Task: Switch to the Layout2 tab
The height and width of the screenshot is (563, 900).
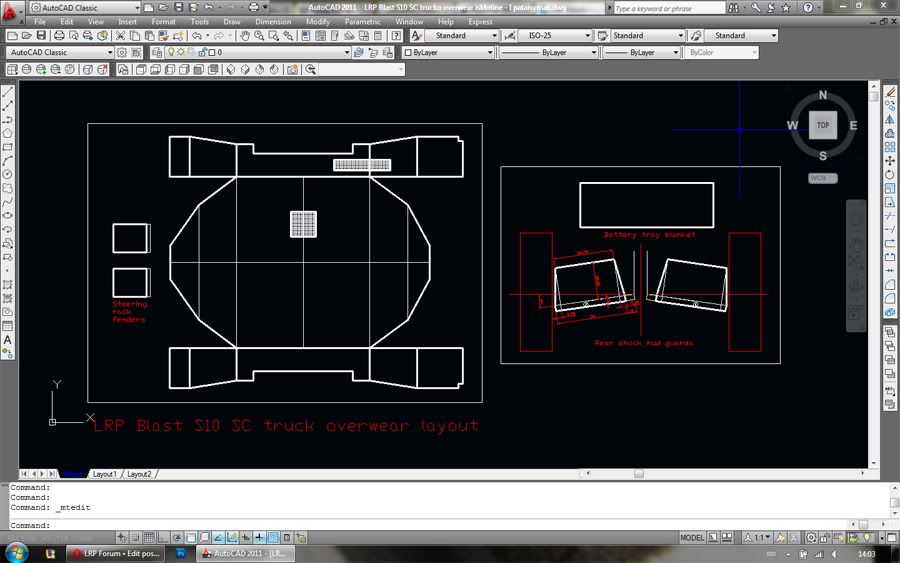Action: coord(139,474)
